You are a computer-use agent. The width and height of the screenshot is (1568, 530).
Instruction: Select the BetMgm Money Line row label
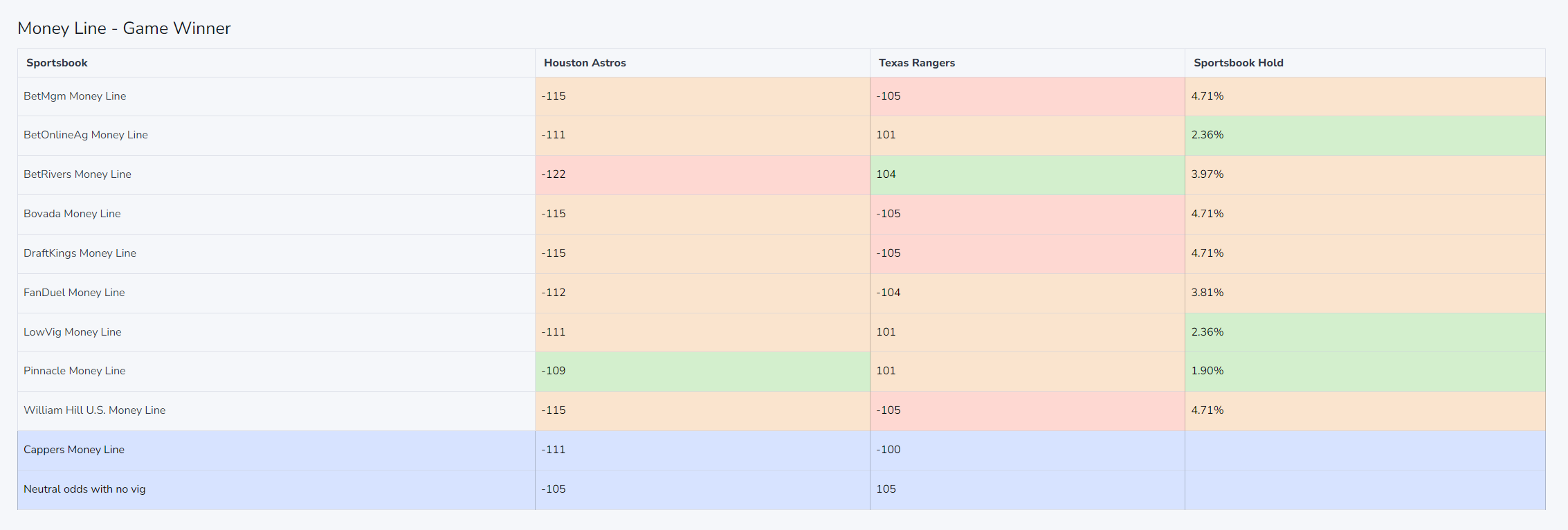coord(75,96)
